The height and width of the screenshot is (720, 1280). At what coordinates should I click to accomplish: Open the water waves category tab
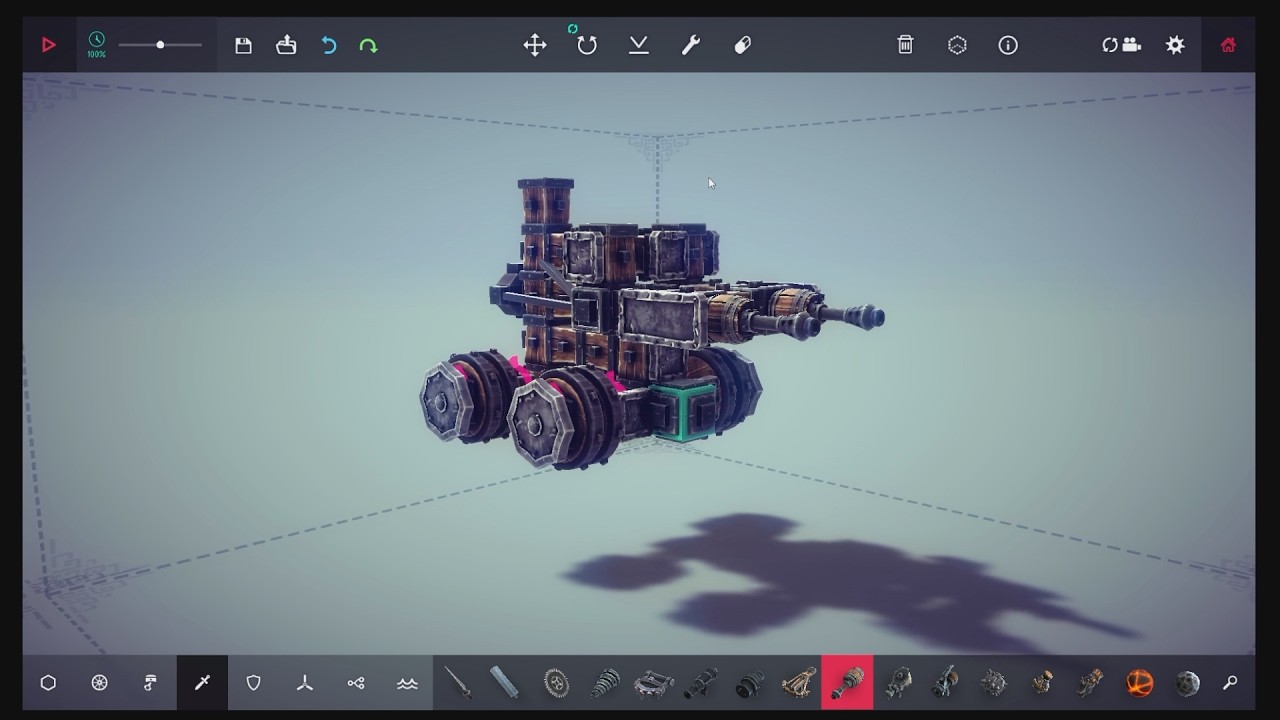tap(407, 683)
